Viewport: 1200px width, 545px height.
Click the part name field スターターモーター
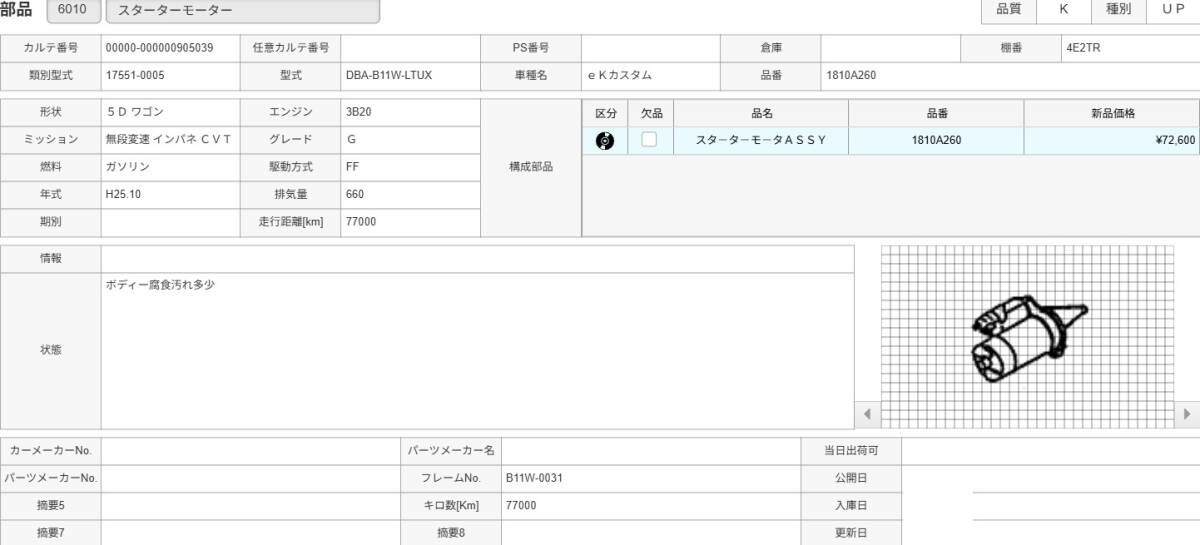coord(243,12)
